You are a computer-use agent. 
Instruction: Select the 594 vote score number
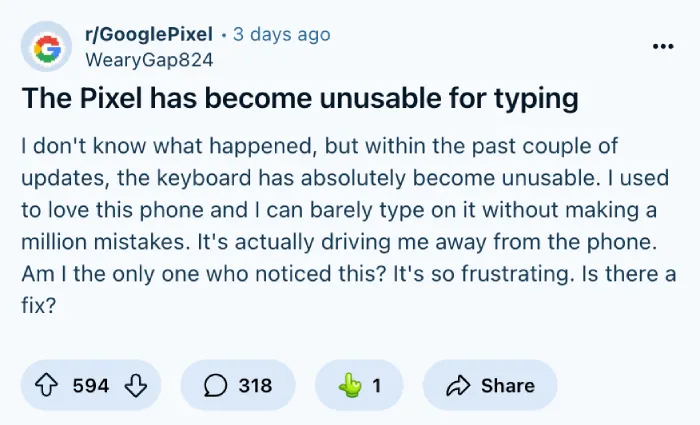pos(91,385)
